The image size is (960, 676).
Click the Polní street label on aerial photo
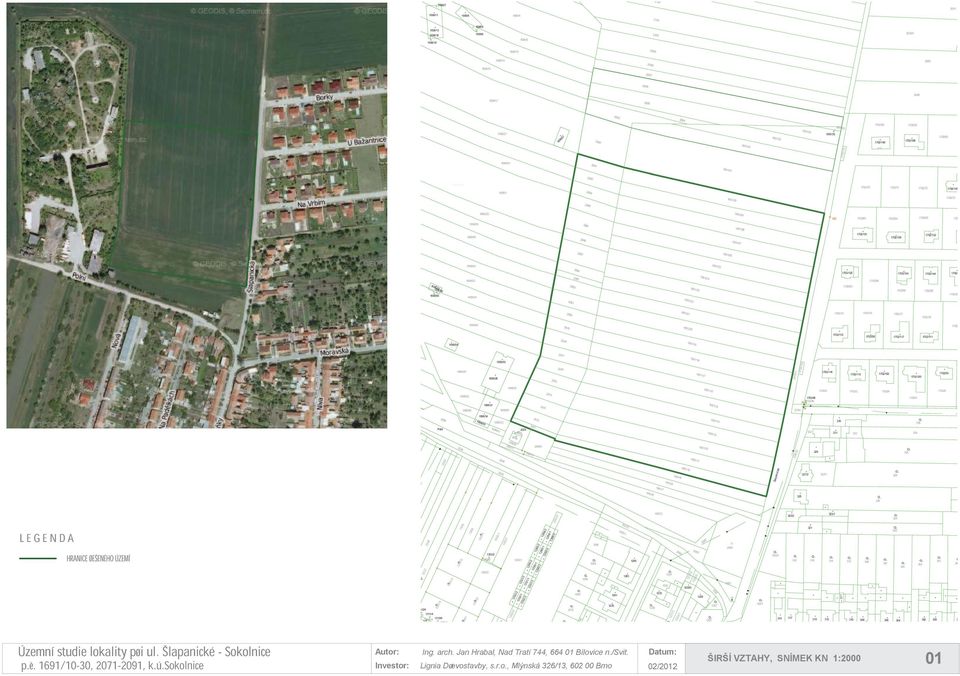(80, 277)
